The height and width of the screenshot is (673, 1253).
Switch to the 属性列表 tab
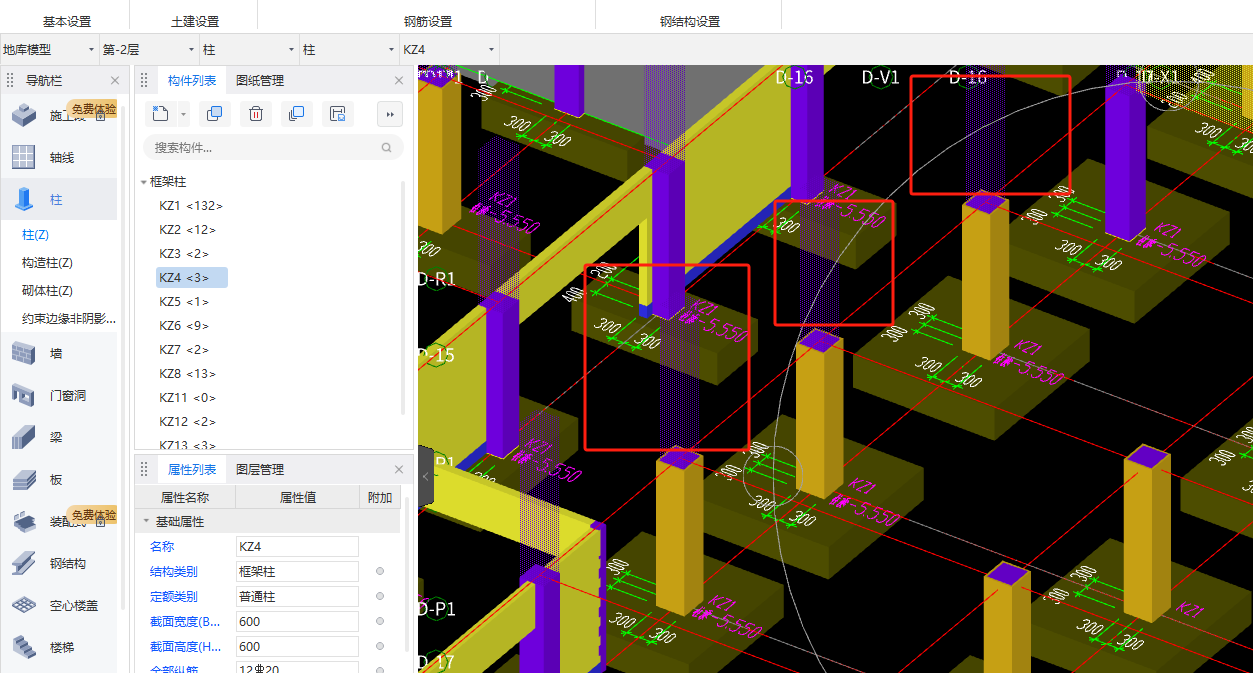point(192,469)
